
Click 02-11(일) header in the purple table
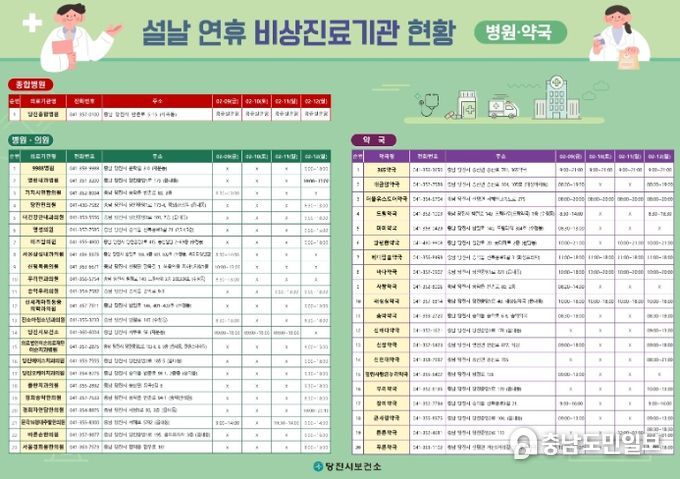click(630, 156)
